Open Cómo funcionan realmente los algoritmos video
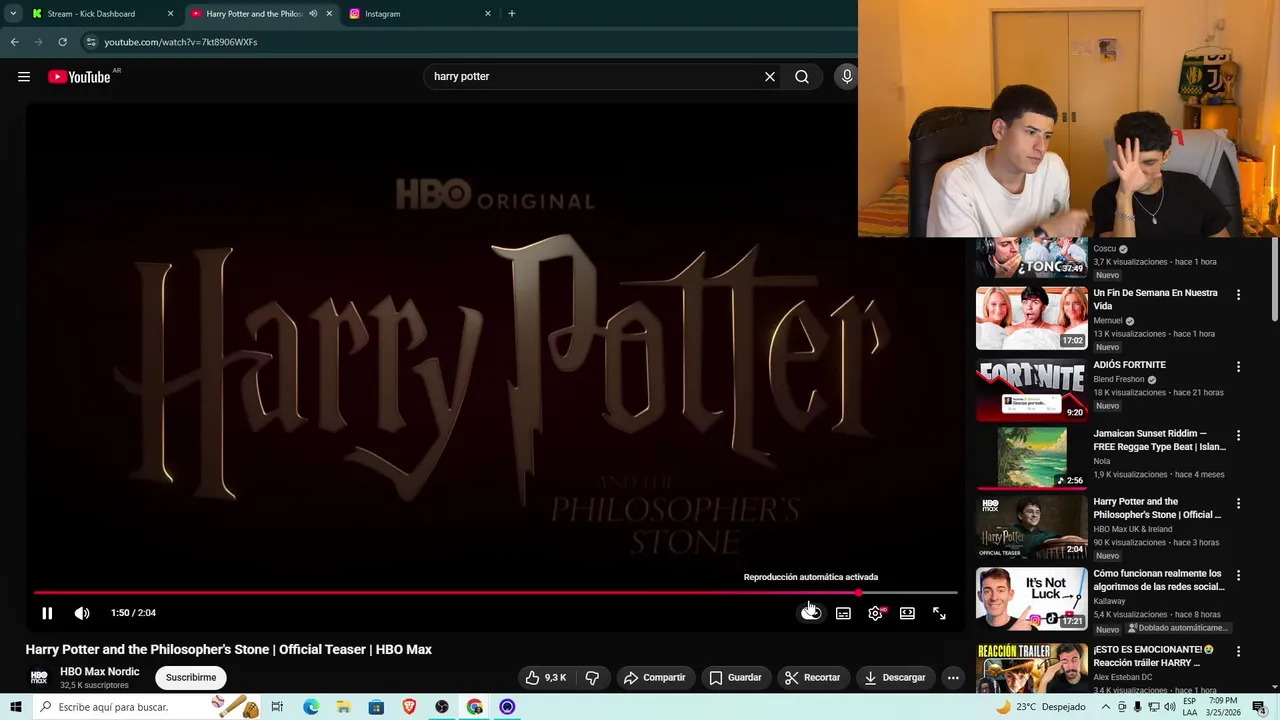 (1031, 599)
